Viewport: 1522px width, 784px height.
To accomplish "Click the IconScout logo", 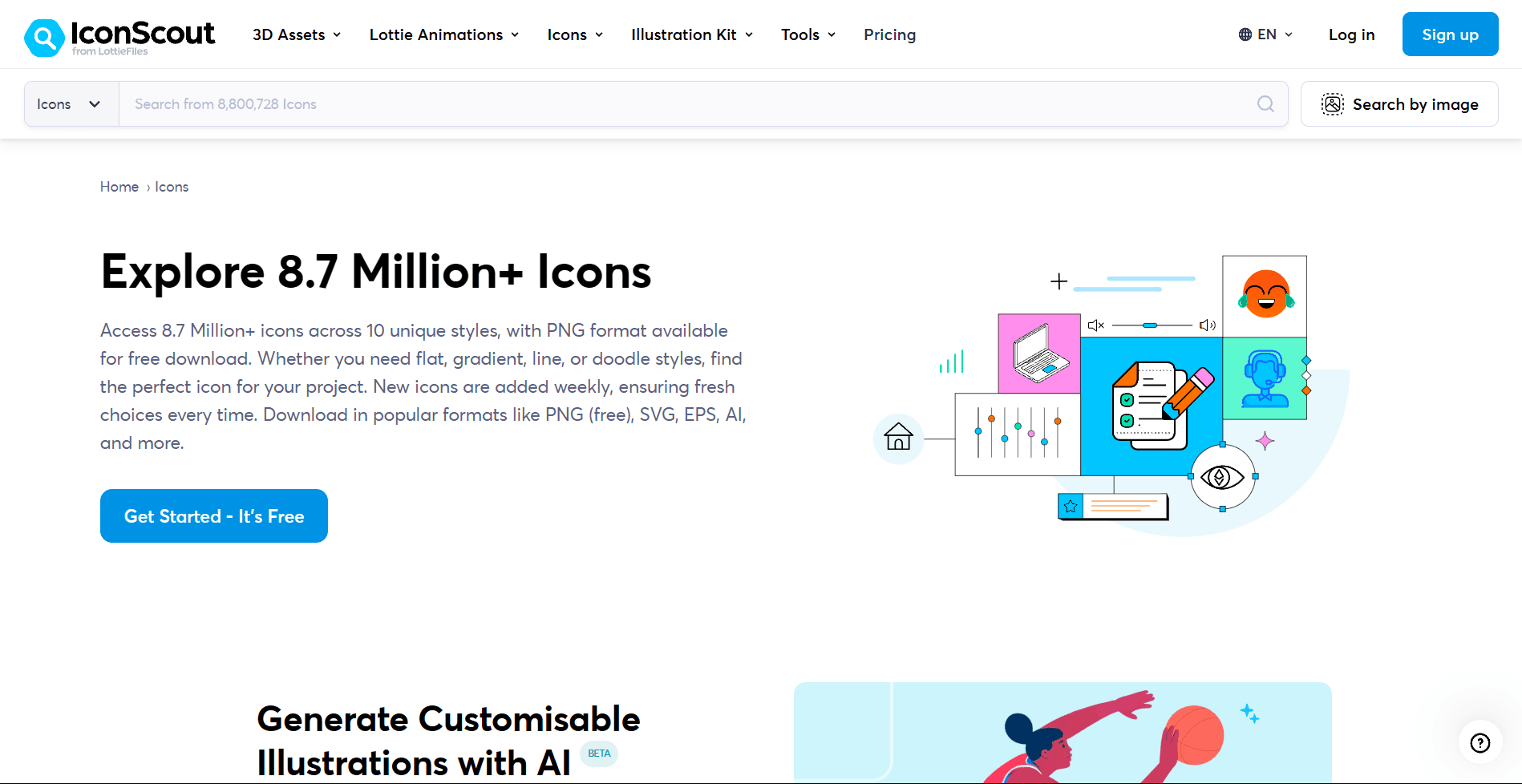I will tap(119, 36).
